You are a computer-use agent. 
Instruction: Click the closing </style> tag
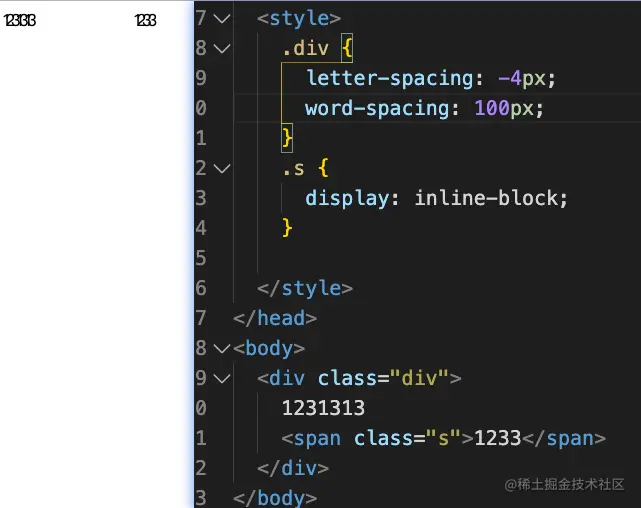[305, 288]
